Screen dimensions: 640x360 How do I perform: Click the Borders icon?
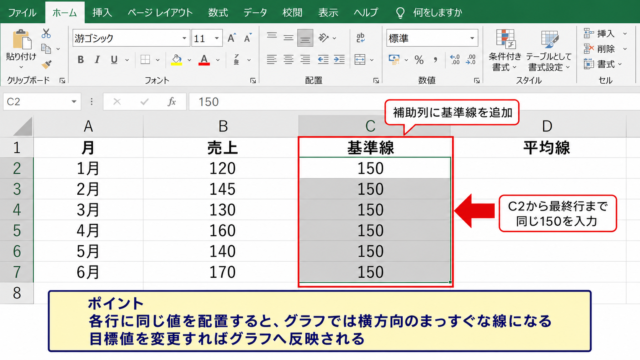point(145,60)
